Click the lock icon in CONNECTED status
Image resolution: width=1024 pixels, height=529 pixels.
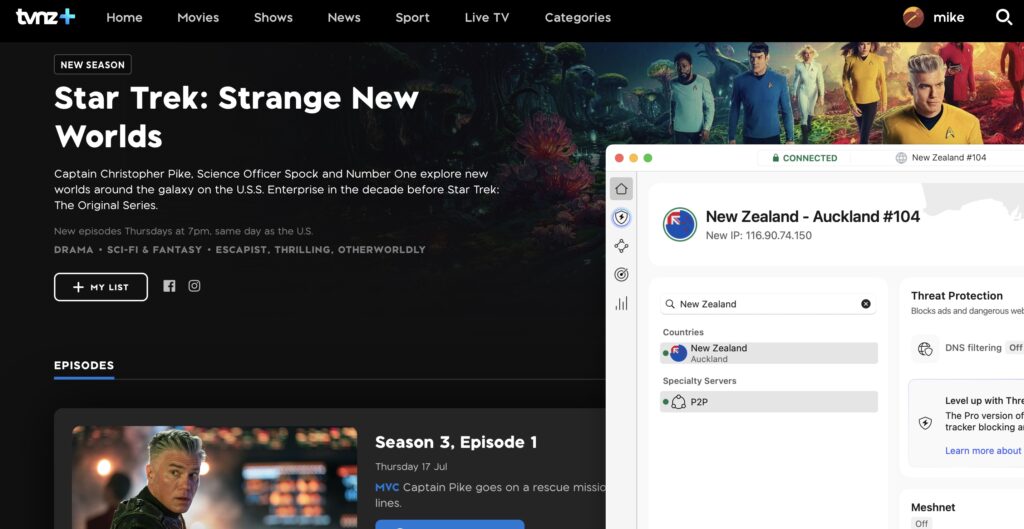tap(776, 158)
